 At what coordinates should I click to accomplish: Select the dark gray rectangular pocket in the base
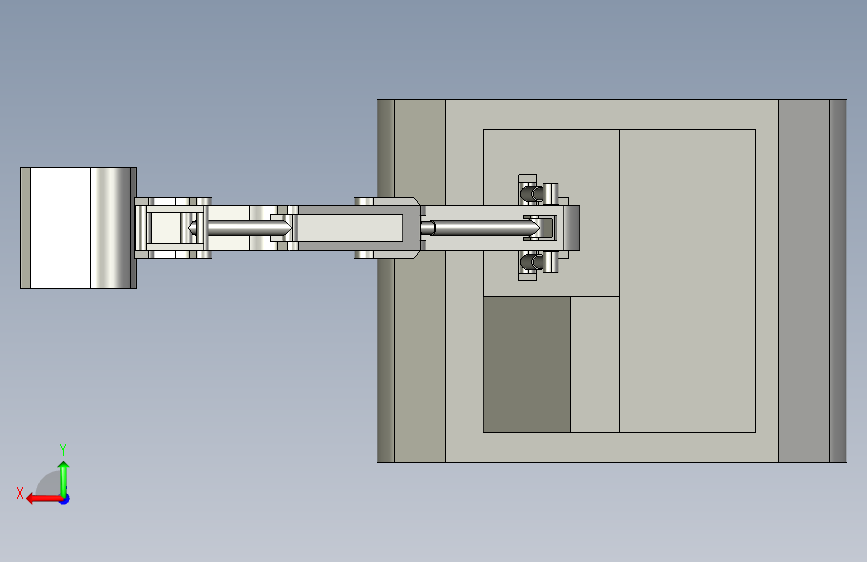pyautogui.click(x=526, y=364)
